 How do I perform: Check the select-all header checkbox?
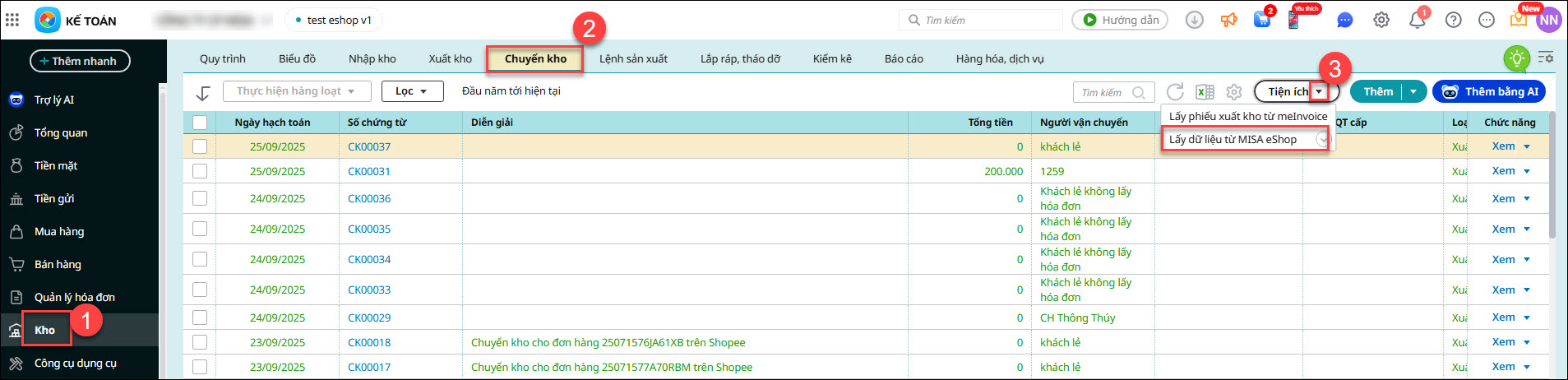pos(200,123)
